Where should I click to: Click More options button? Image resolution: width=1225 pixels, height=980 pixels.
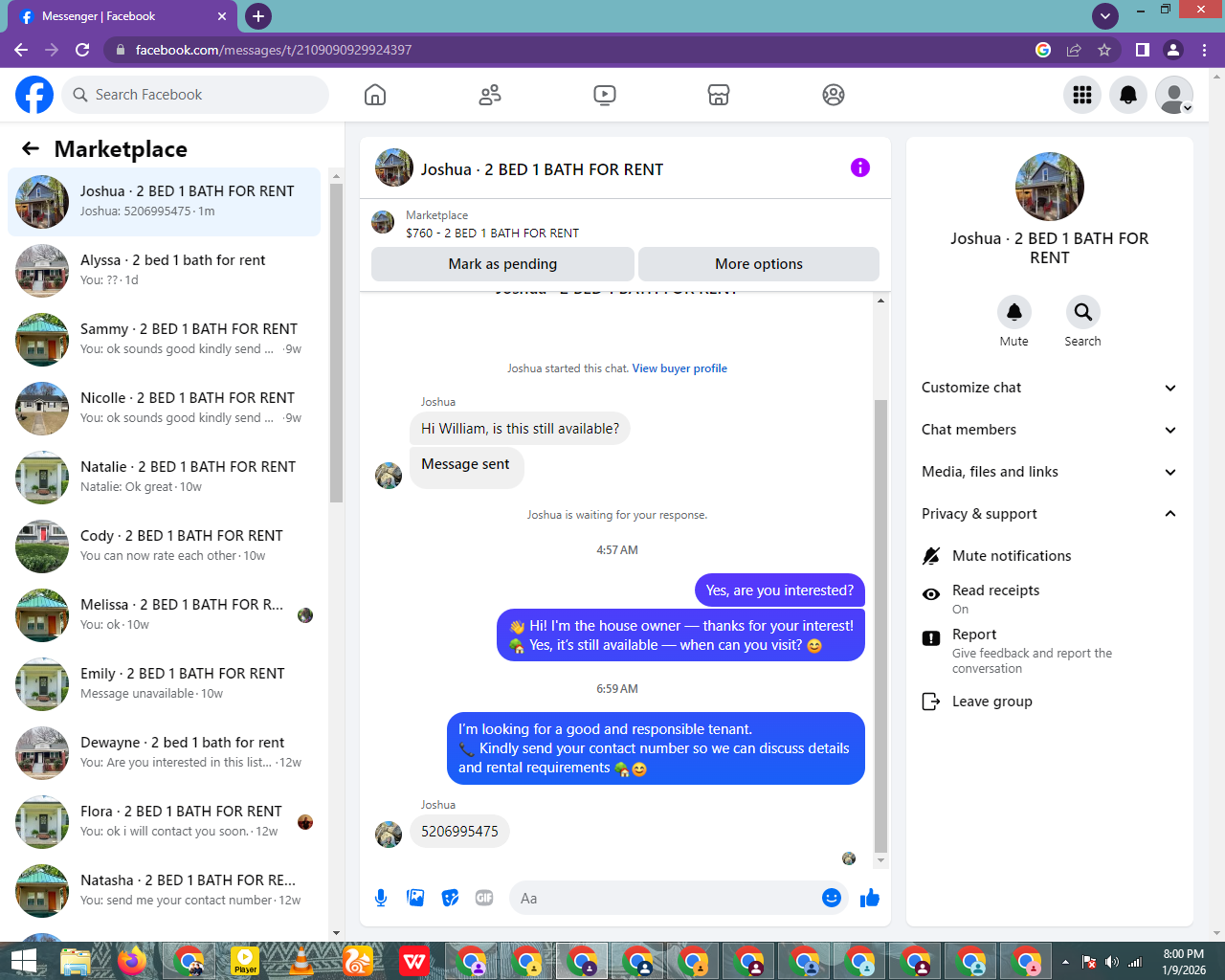tap(759, 264)
